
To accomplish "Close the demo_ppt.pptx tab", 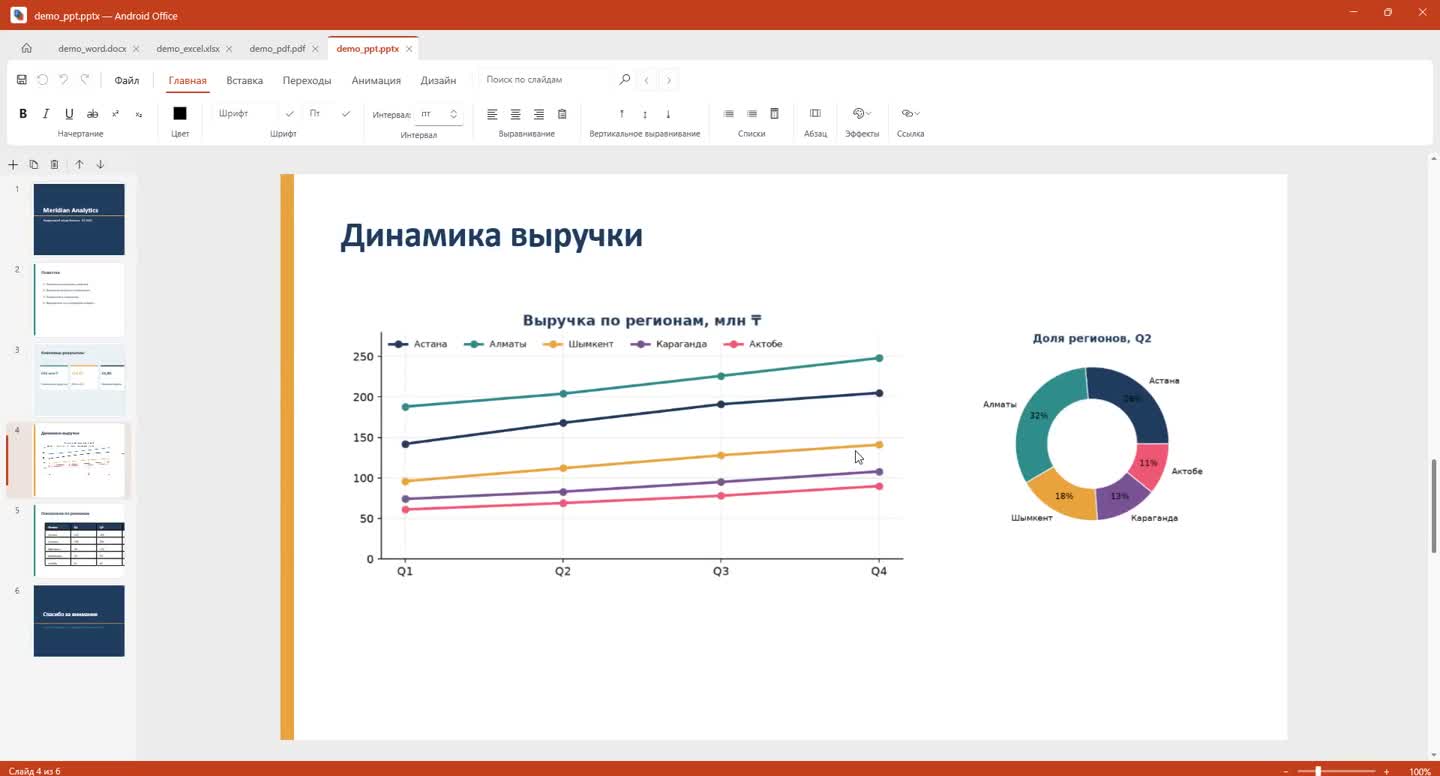I will (x=408, y=48).
